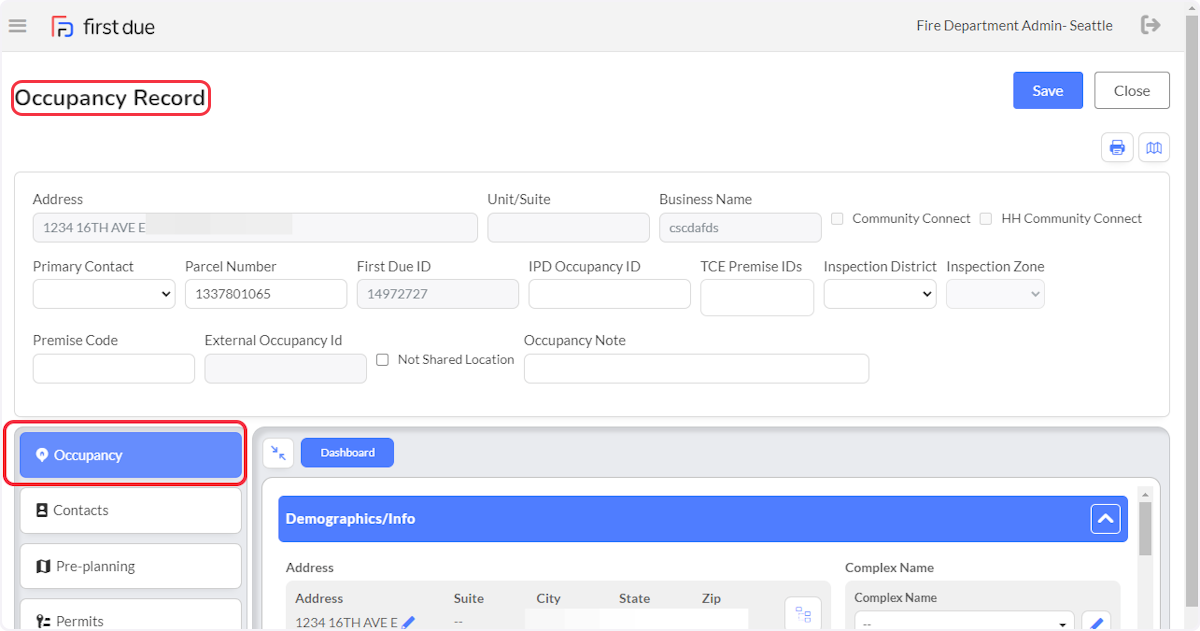
Task: Click the Demographics/Info header text
Action: pyautogui.click(x=350, y=519)
